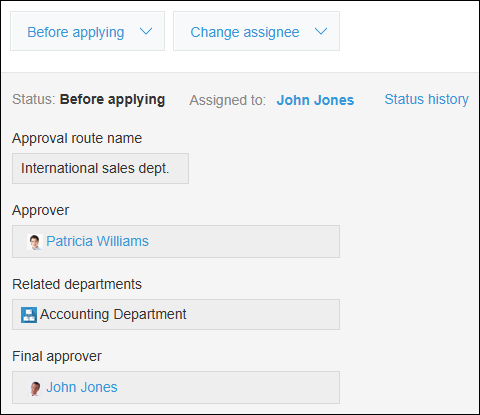Open final approver John Jones link

[82, 387]
